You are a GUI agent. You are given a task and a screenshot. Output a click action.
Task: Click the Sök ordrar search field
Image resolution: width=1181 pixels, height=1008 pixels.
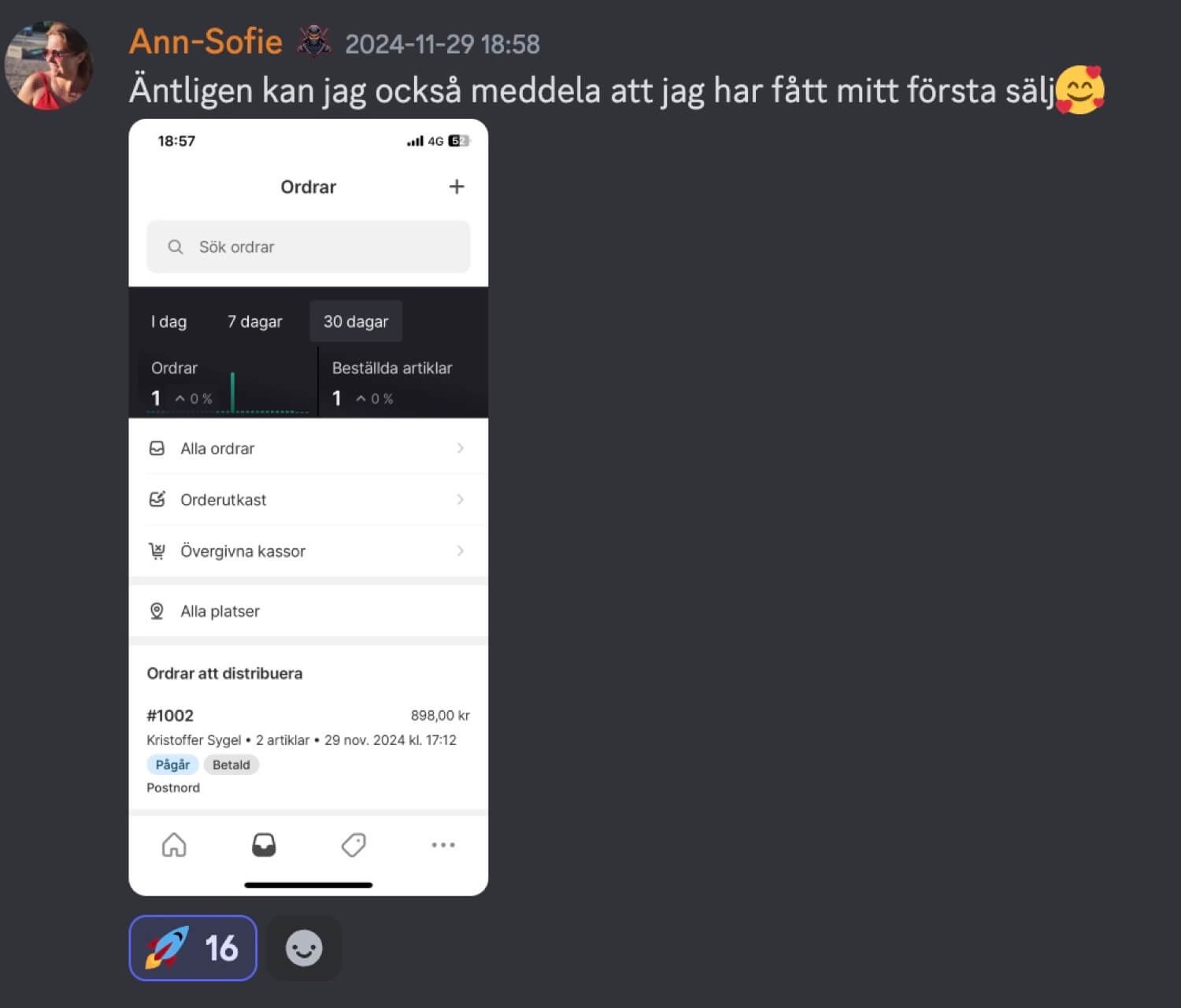click(308, 247)
